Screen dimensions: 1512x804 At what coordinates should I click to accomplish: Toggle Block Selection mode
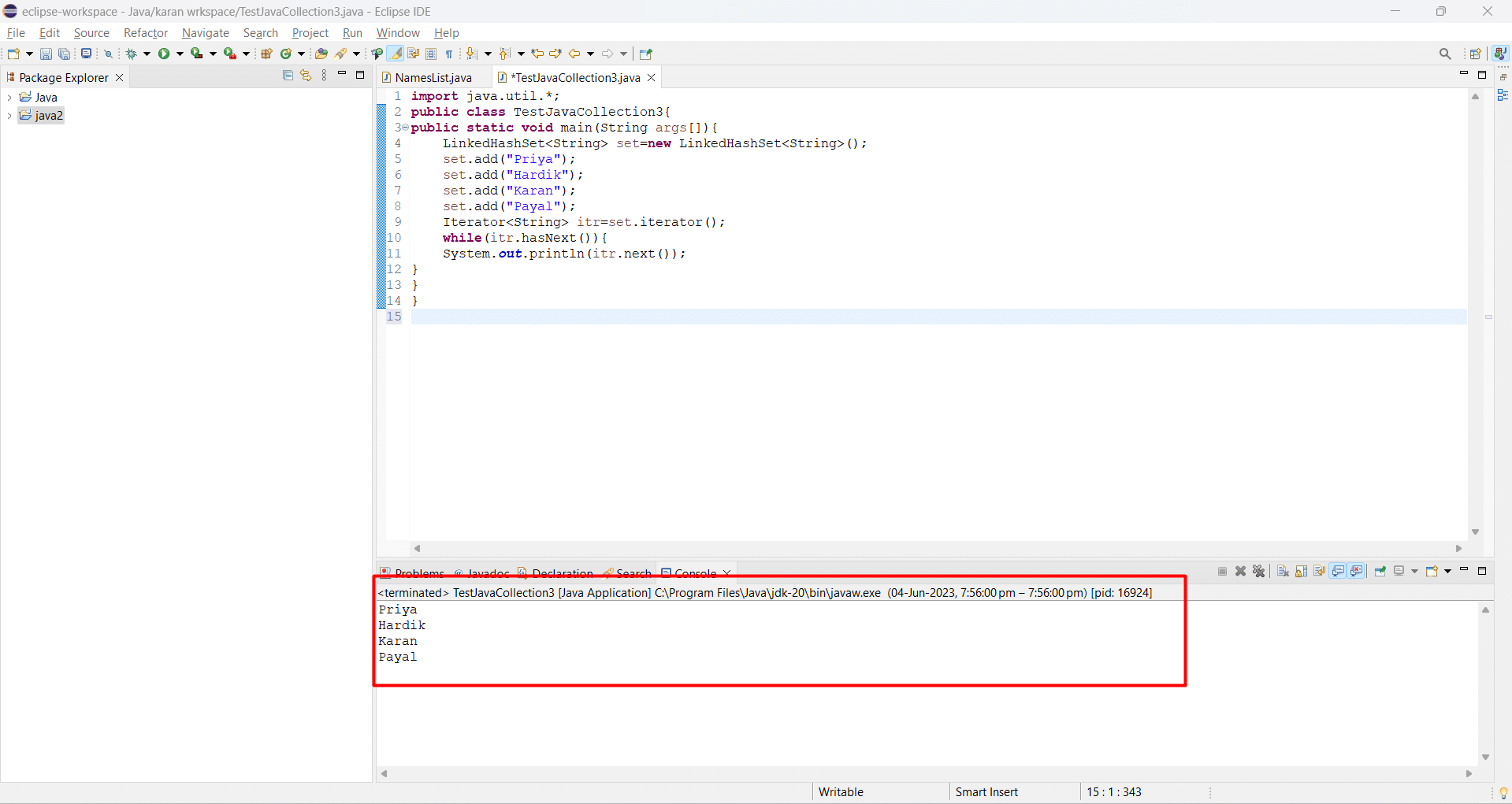(431, 54)
